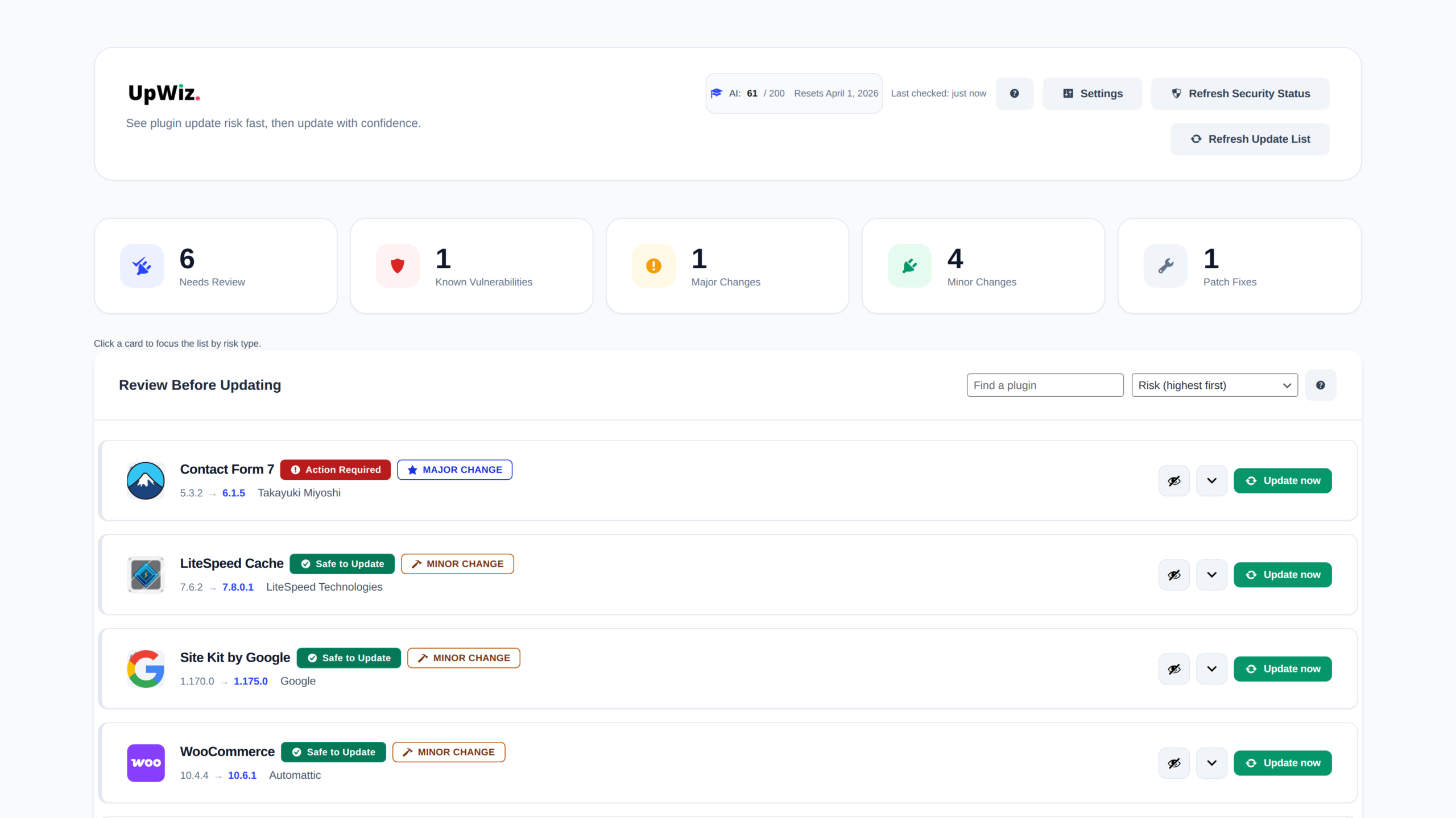Viewport: 1456px width, 818px height.
Task: Open help next to the sort dropdown
Action: (1321, 385)
